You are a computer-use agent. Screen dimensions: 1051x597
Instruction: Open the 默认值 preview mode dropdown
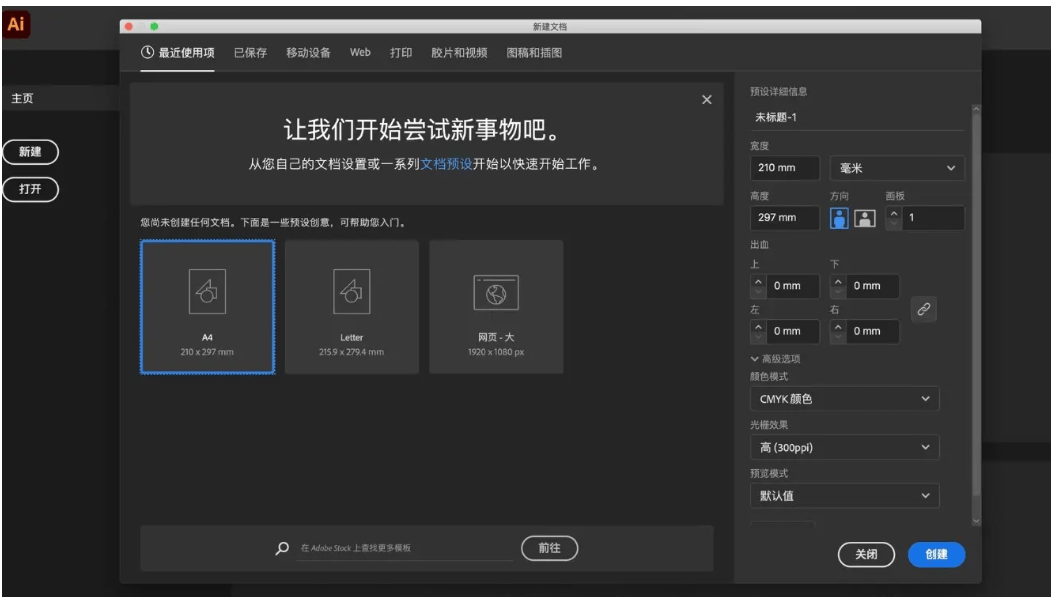click(844, 496)
